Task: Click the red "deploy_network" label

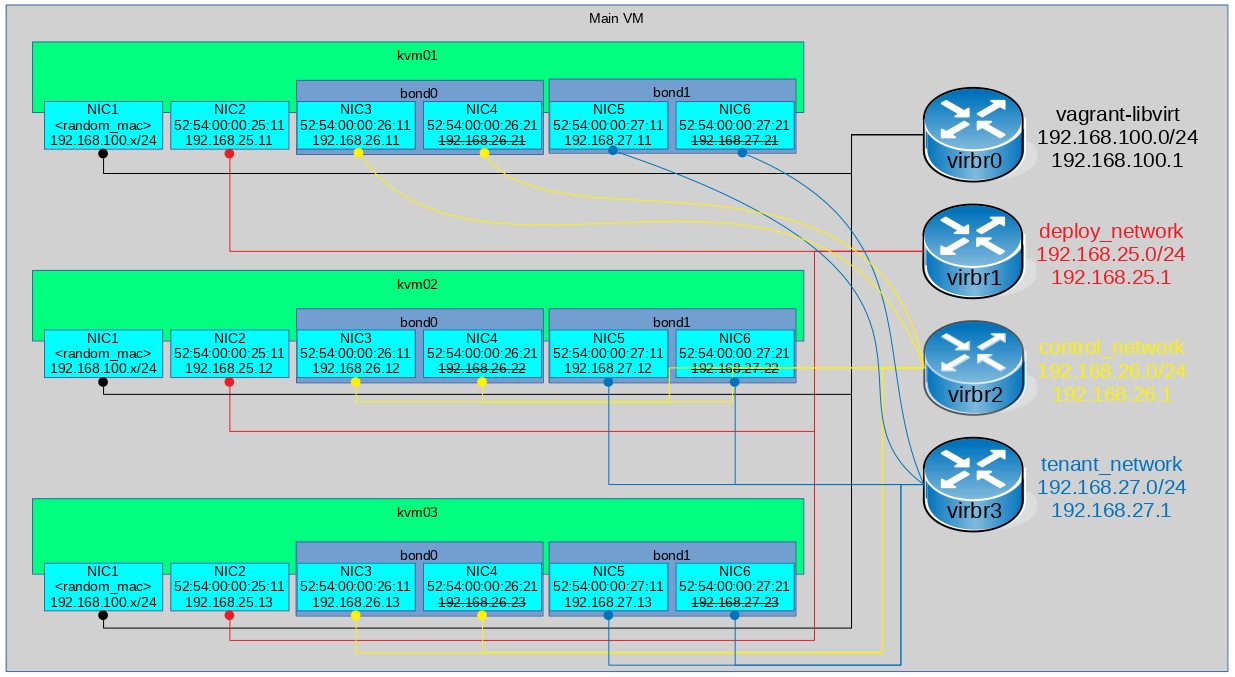Action: tap(1111, 231)
